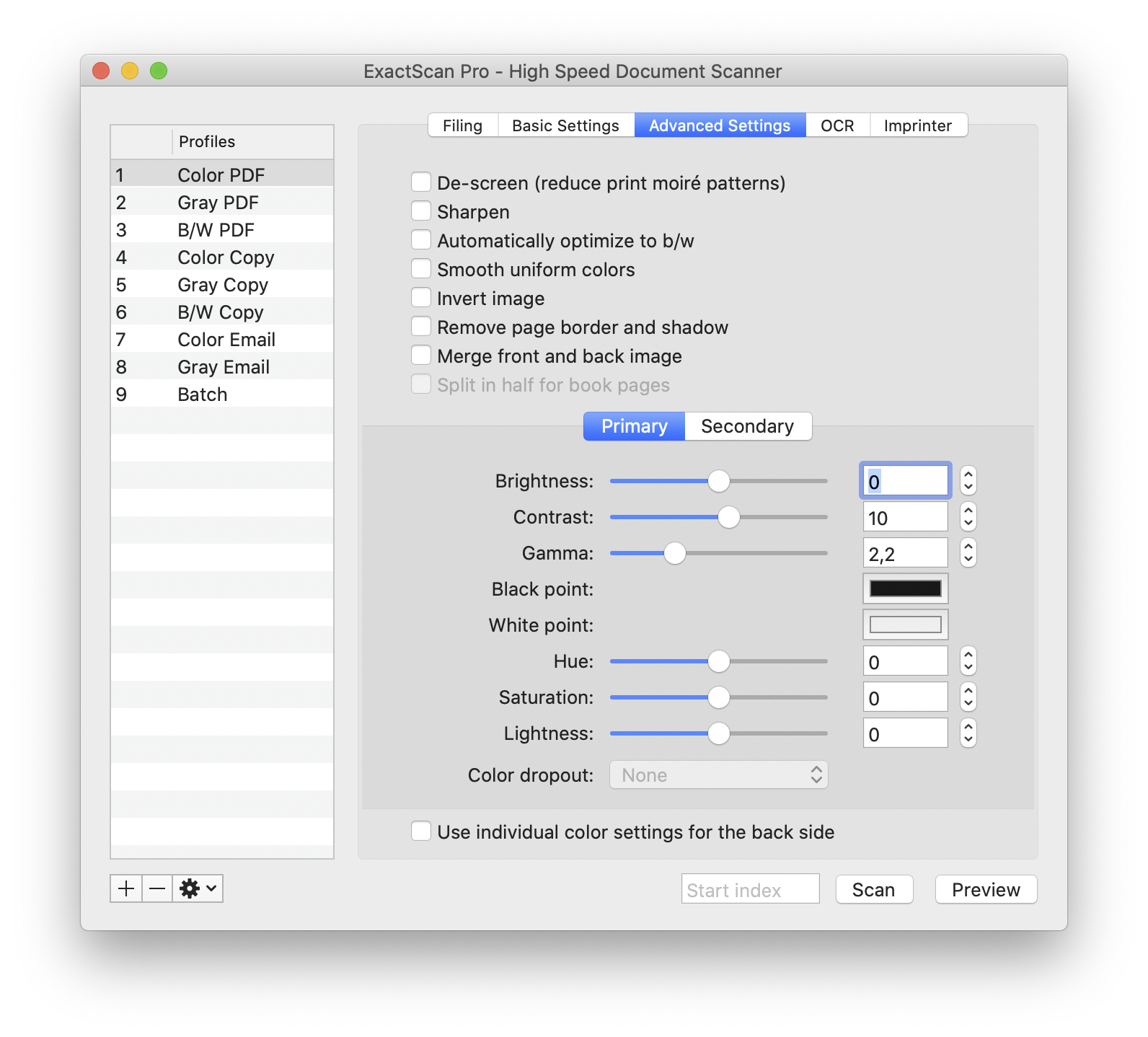Select the Advanced Settings tab
This screenshot has height=1037, width=1148.
pyautogui.click(x=720, y=125)
